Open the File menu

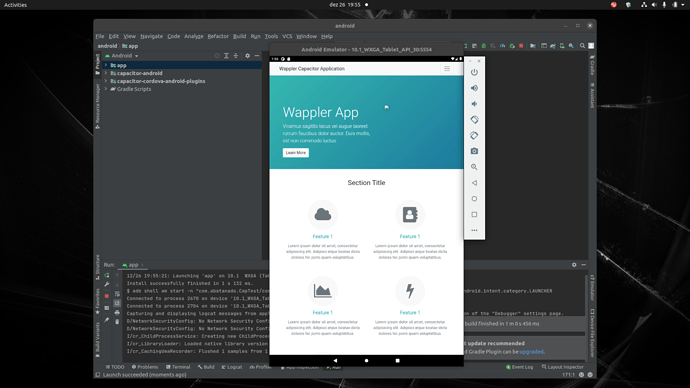[x=100, y=36]
